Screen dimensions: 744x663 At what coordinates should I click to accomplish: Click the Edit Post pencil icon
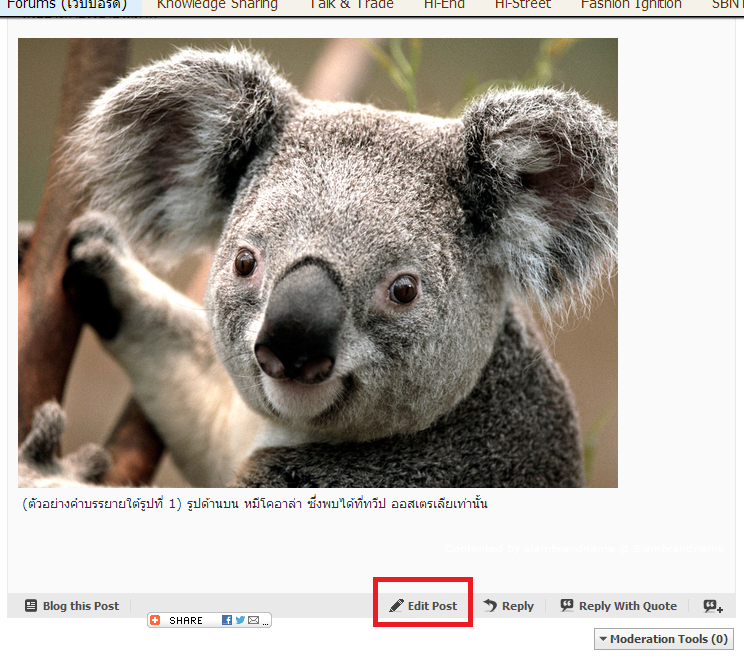[x=397, y=606]
